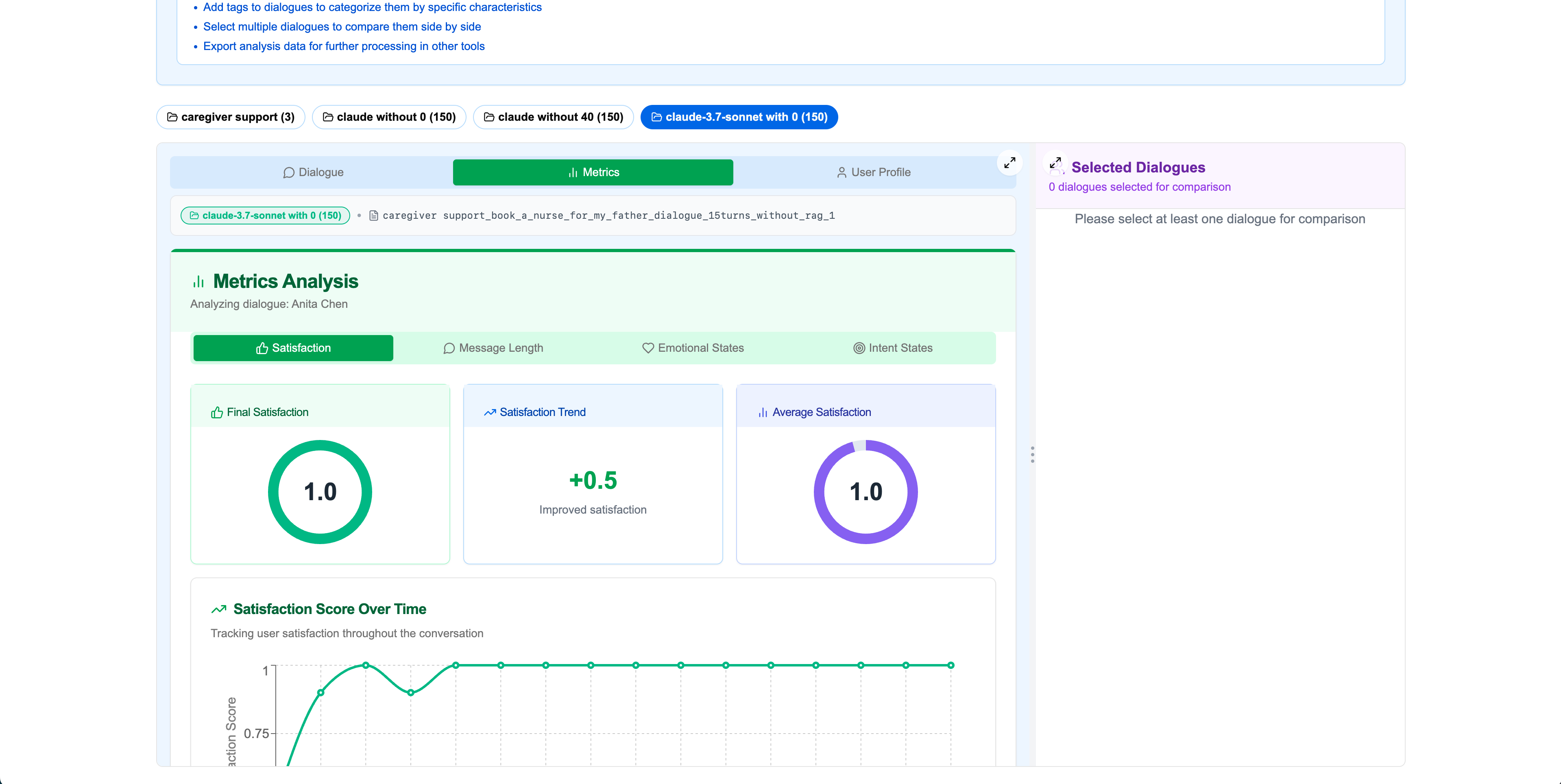Click the +0.5 satisfaction trend value
The image size is (1561, 784).
pyautogui.click(x=593, y=481)
